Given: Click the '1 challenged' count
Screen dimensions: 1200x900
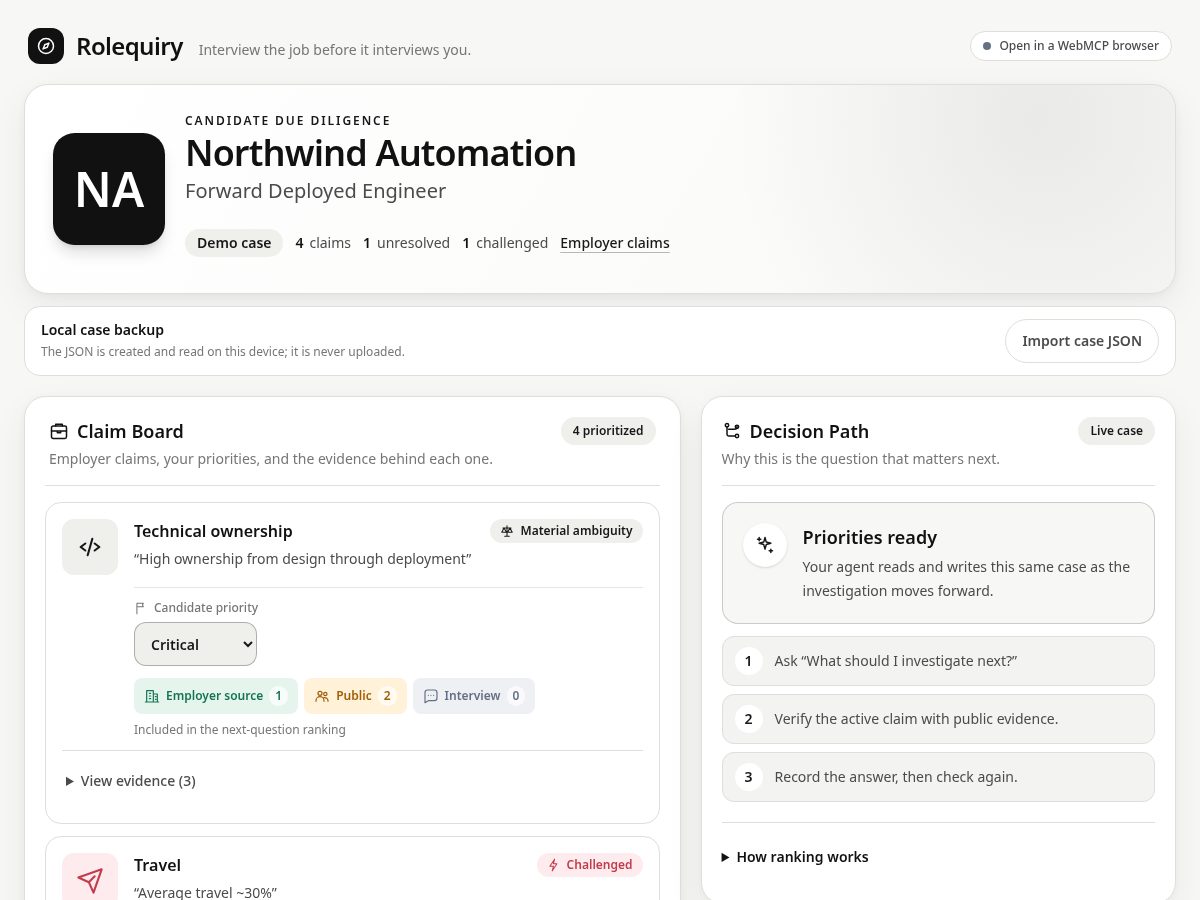Looking at the screenshot, I should (505, 243).
